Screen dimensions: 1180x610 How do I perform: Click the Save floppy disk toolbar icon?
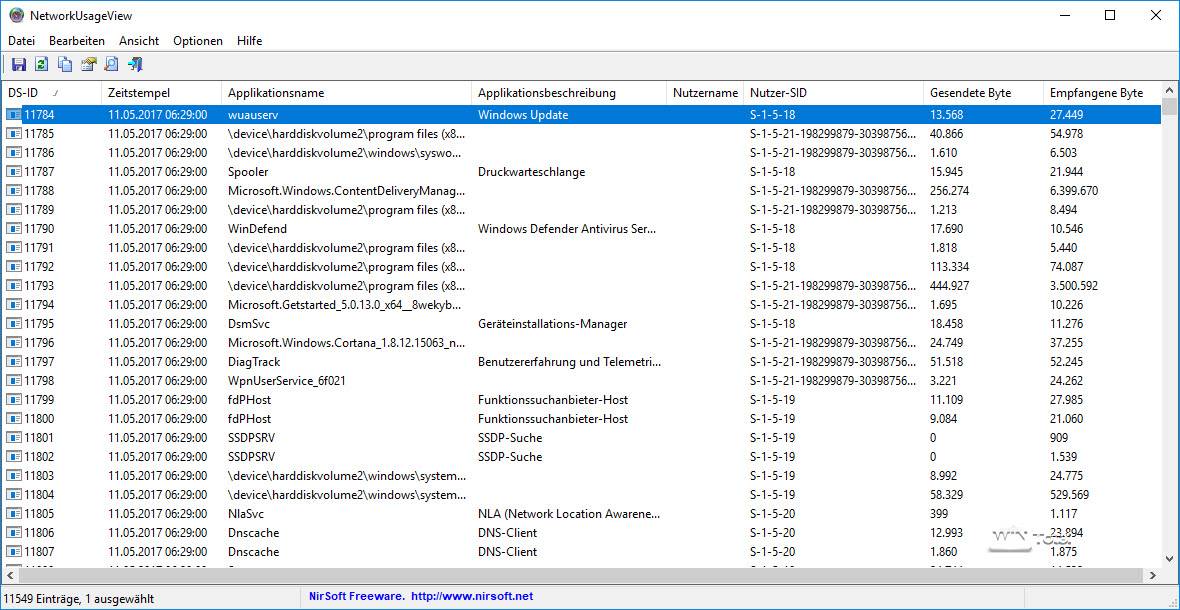(x=18, y=65)
